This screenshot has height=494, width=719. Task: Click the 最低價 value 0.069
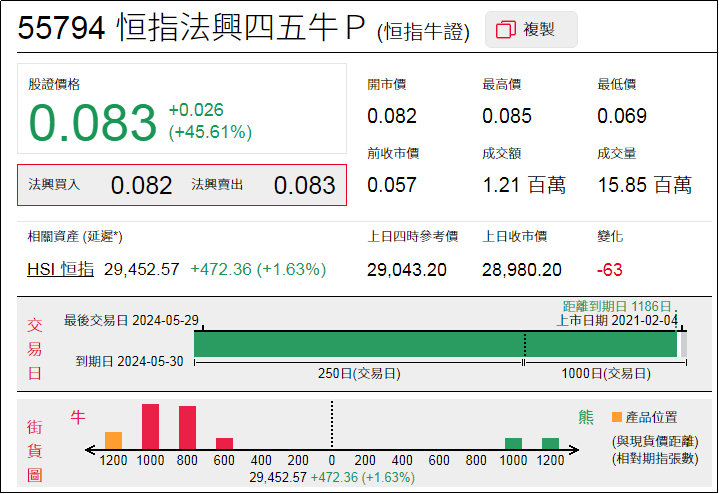pyautogui.click(x=622, y=116)
